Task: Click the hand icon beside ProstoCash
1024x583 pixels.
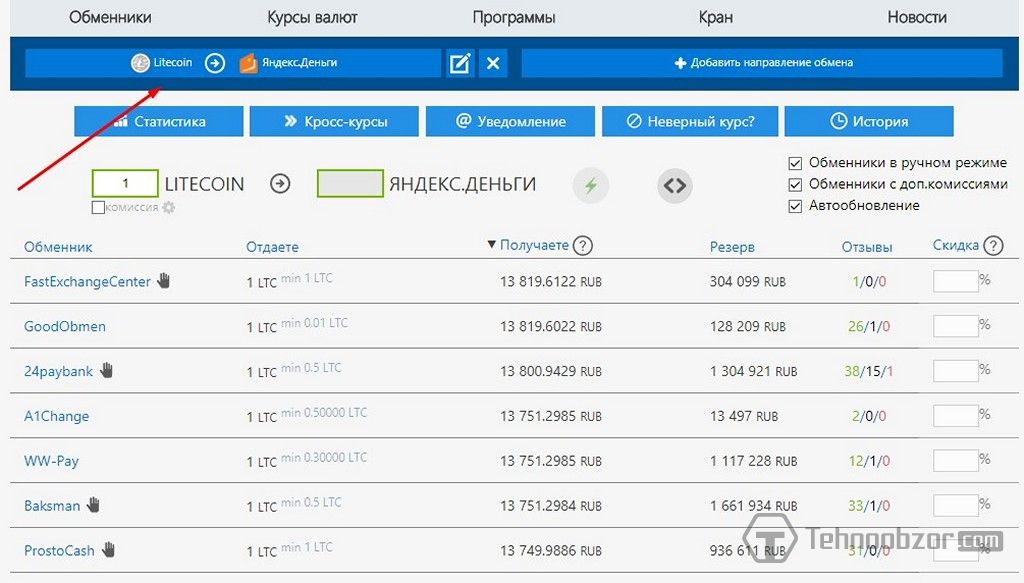Action: [108, 549]
